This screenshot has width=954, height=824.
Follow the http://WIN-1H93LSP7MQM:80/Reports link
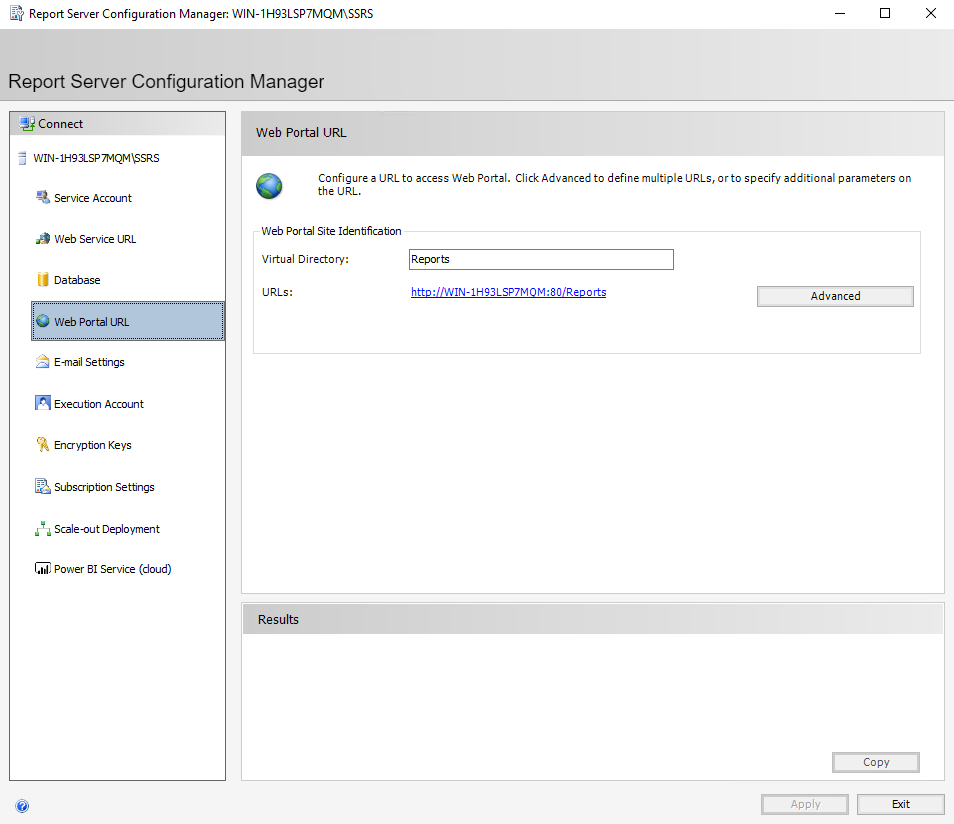[508, 292]
